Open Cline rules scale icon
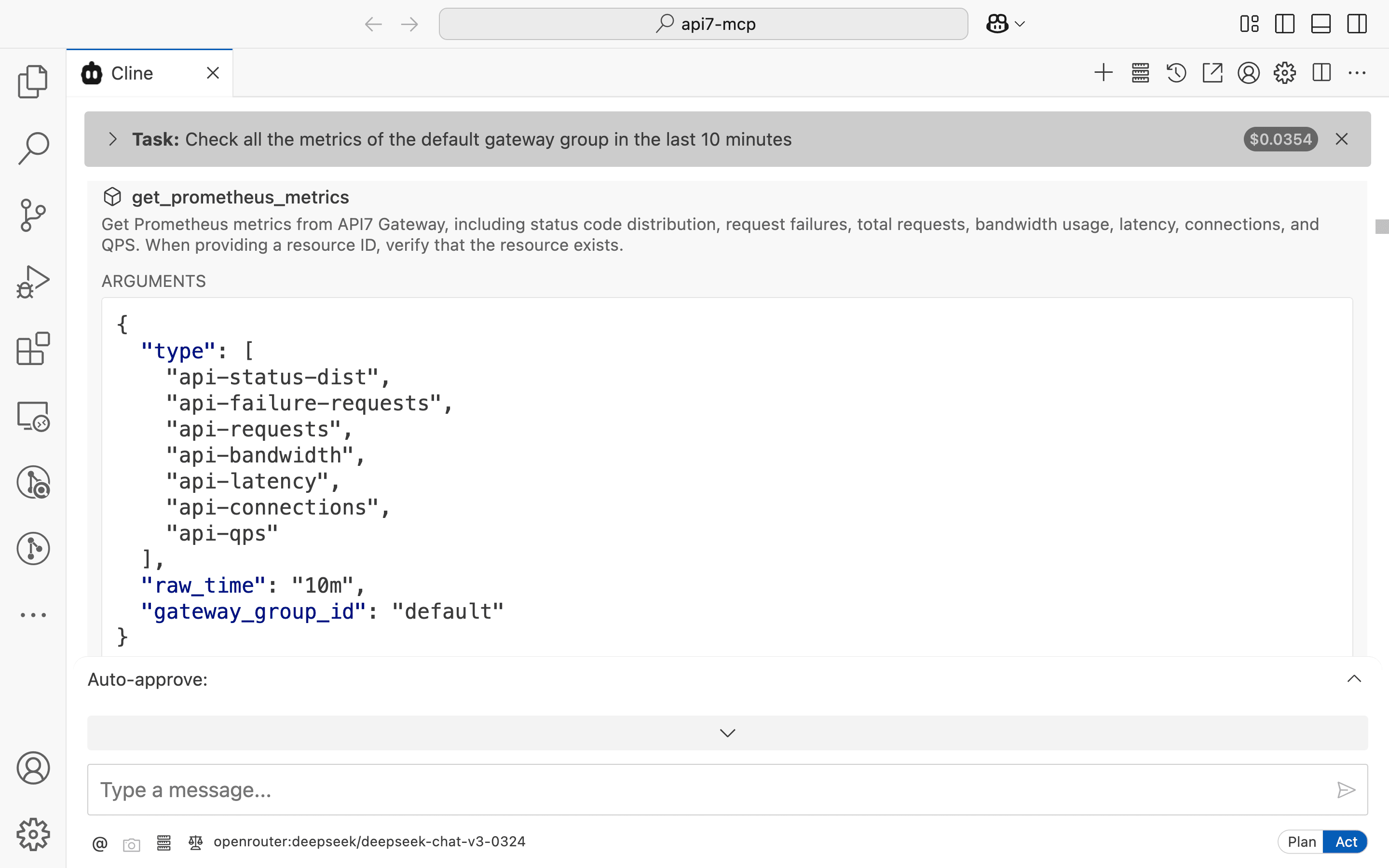This screenshot has height=868, width=1389. [x=195, y=842]
